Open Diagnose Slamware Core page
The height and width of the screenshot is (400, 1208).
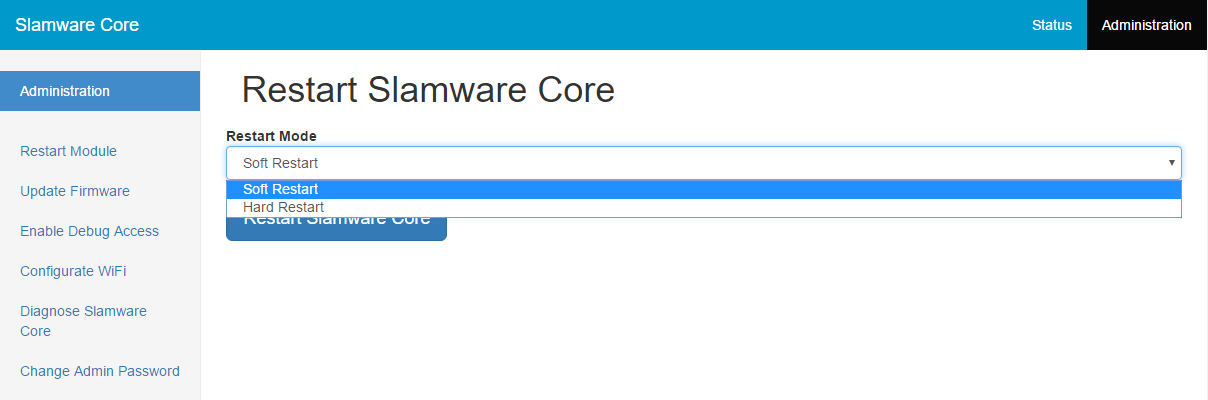(x=83, y=321)
